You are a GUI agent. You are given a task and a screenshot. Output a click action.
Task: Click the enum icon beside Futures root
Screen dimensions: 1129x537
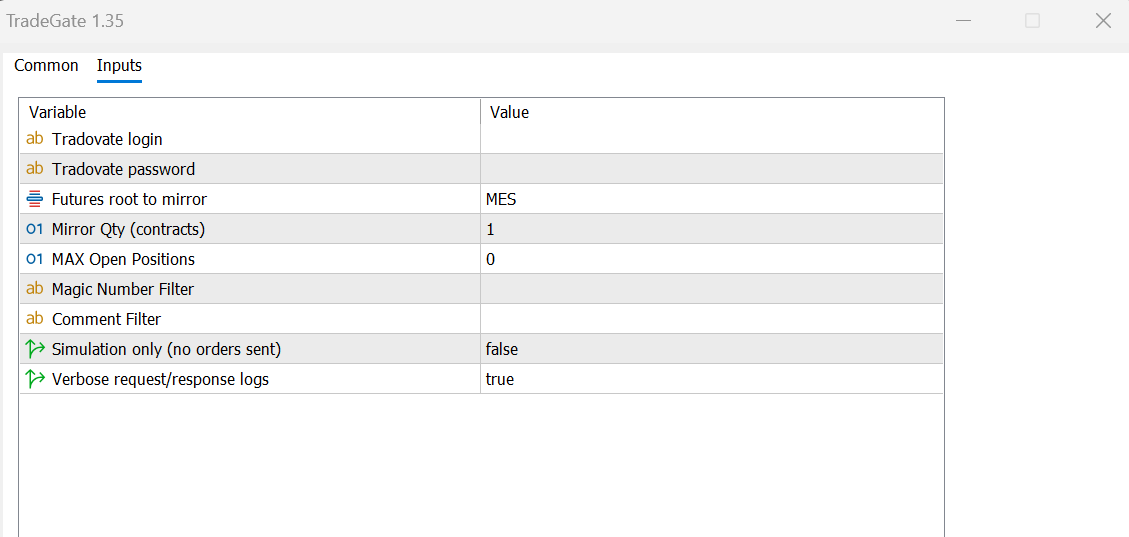coord(35,199)
